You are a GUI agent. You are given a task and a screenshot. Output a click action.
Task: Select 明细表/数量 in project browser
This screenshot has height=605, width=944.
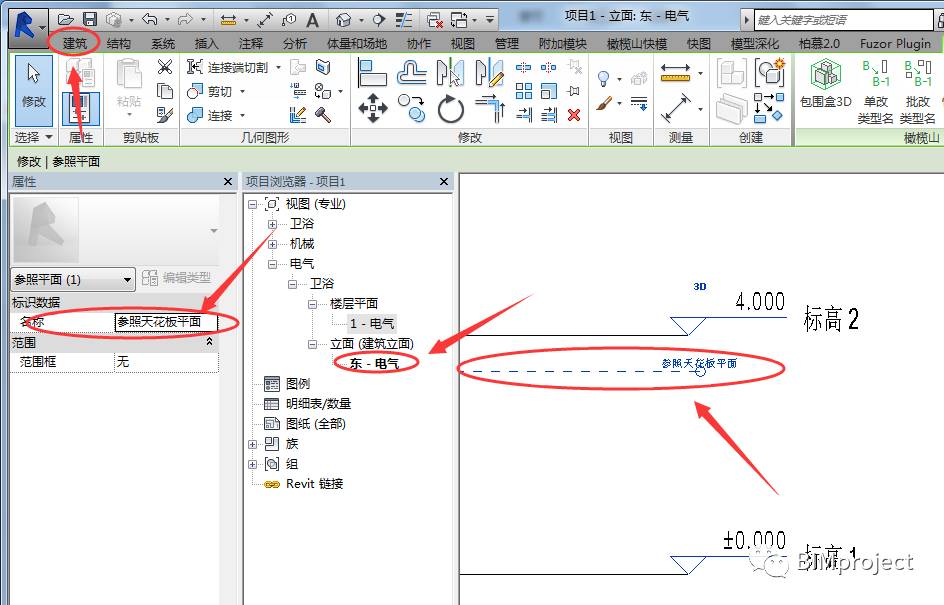point(318,404)
